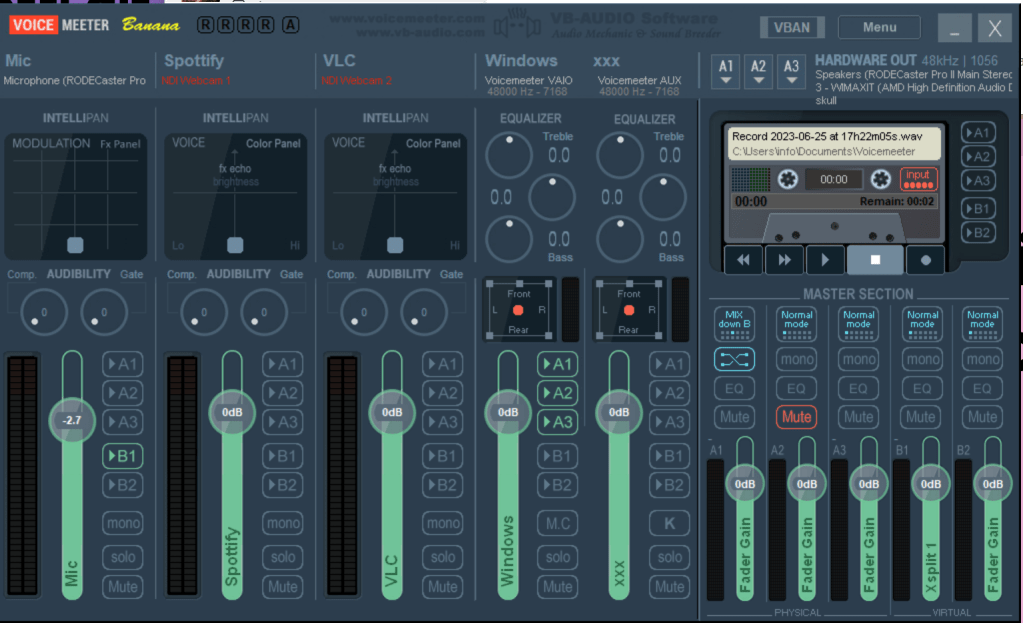Image resolution: width=1023 pixels, height=623 pixels.
Task: Click xxx Front/Rear pan dot
Action: click(629, 311)
